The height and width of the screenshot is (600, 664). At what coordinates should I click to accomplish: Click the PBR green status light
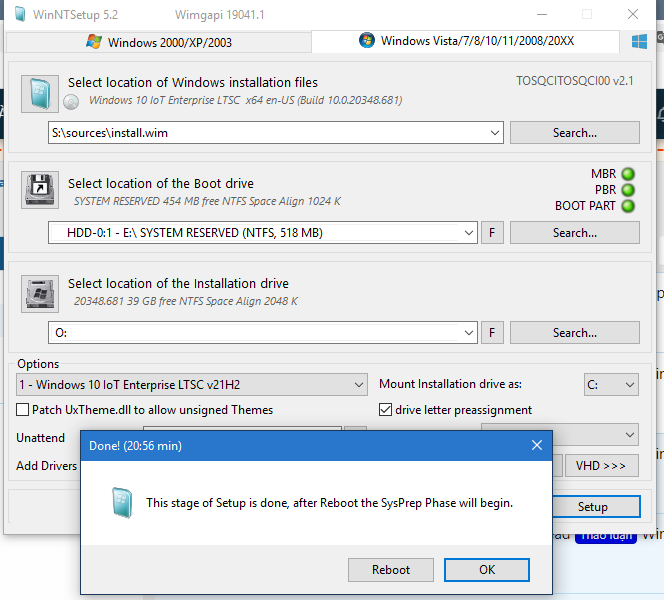click(628, 190)
